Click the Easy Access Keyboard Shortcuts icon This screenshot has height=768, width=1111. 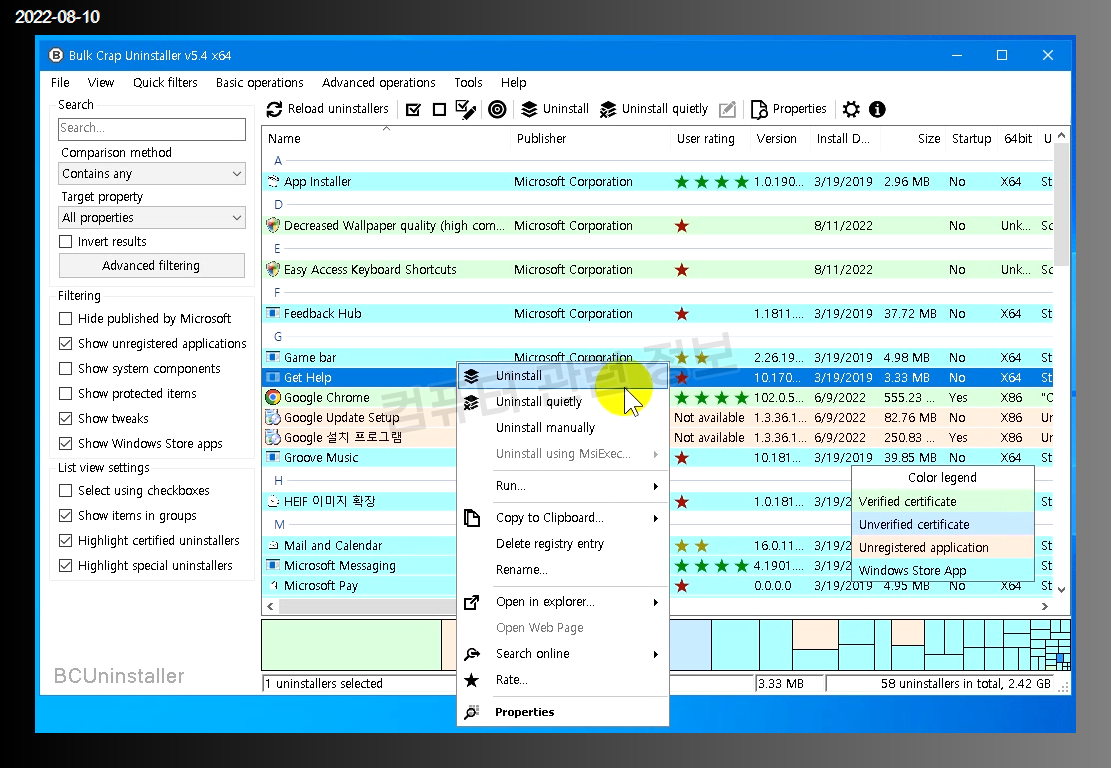(273, 269)
